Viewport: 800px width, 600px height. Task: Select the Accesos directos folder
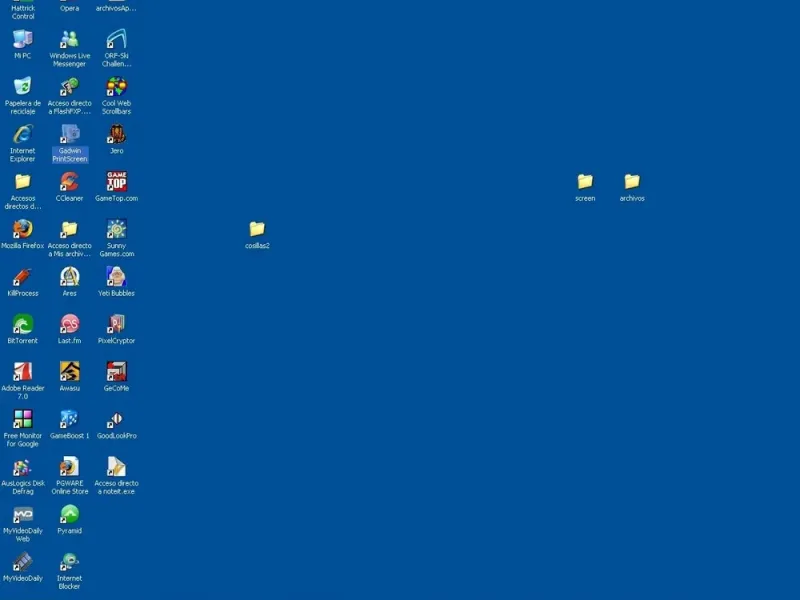point(22,182)
